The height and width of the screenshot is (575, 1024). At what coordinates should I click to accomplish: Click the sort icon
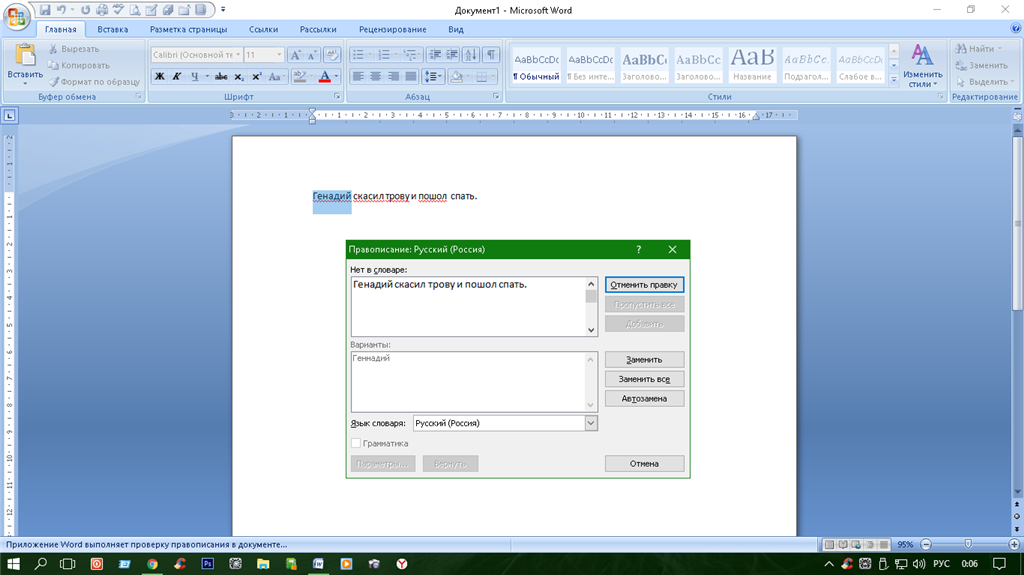471,55
